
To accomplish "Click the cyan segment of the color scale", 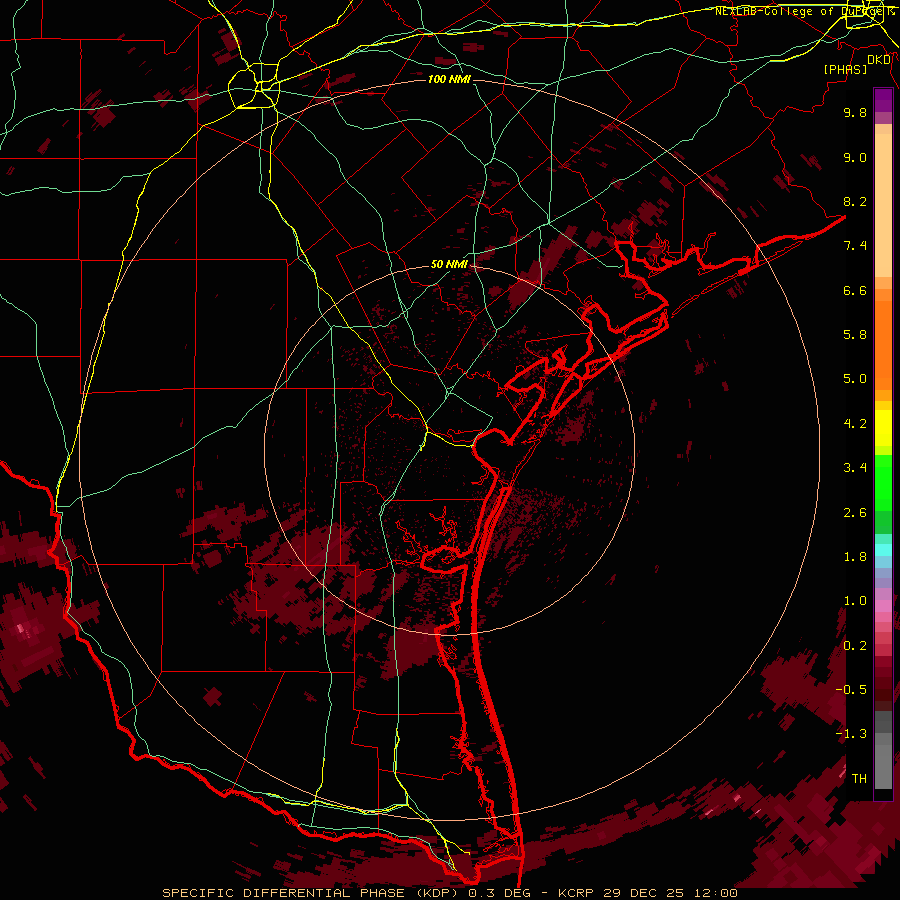I will coord(883,550).
